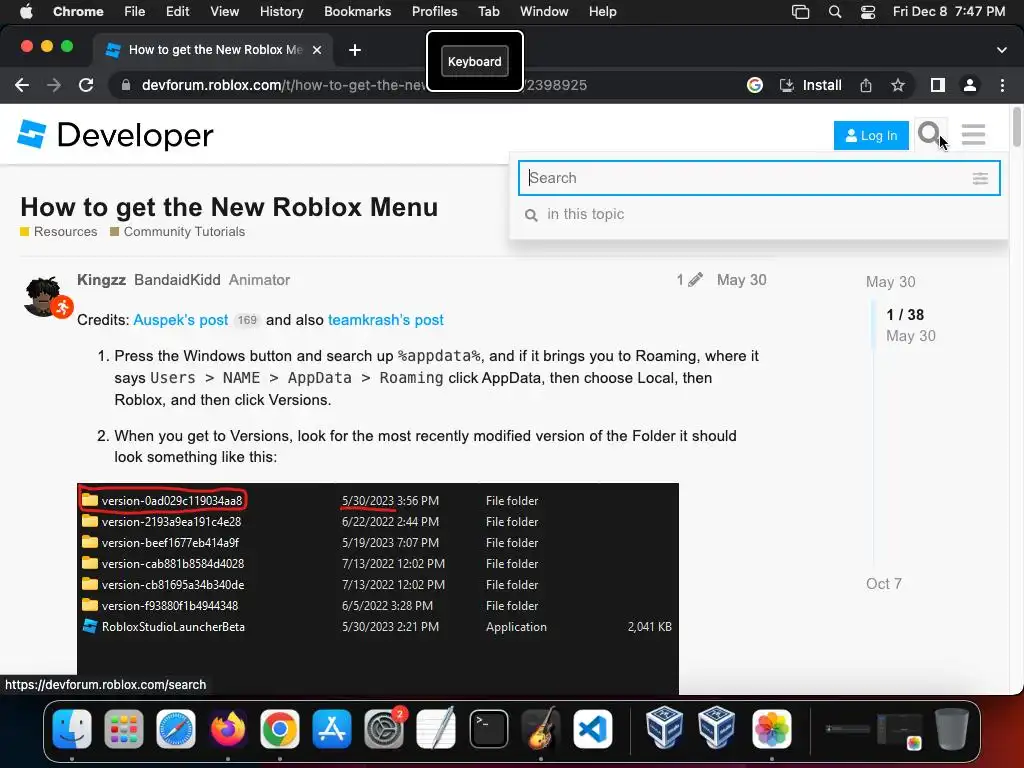Open the Trash in the Dock
Viewport: 1024px width, 768px height.
pos(952,729)
